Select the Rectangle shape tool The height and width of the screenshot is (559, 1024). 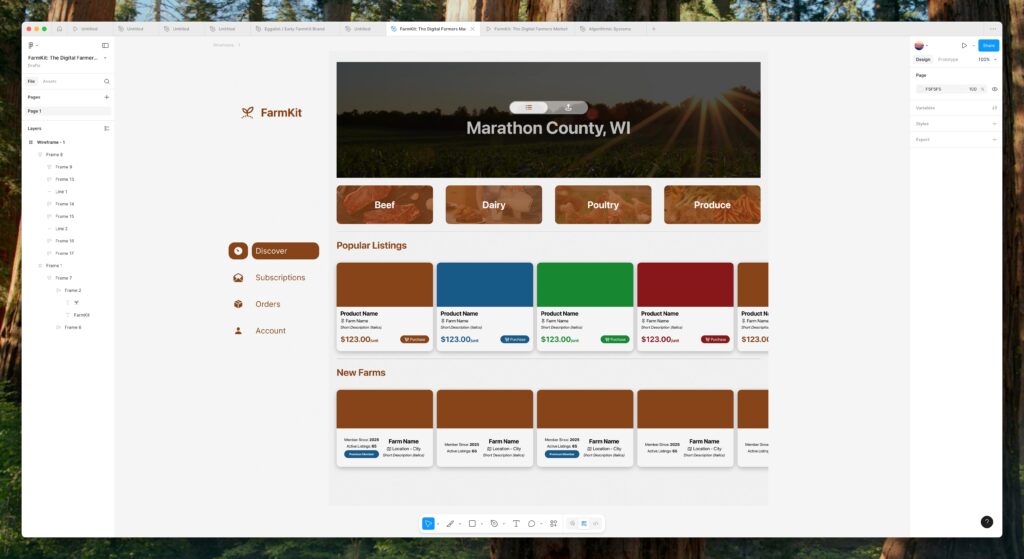(472, 523)
